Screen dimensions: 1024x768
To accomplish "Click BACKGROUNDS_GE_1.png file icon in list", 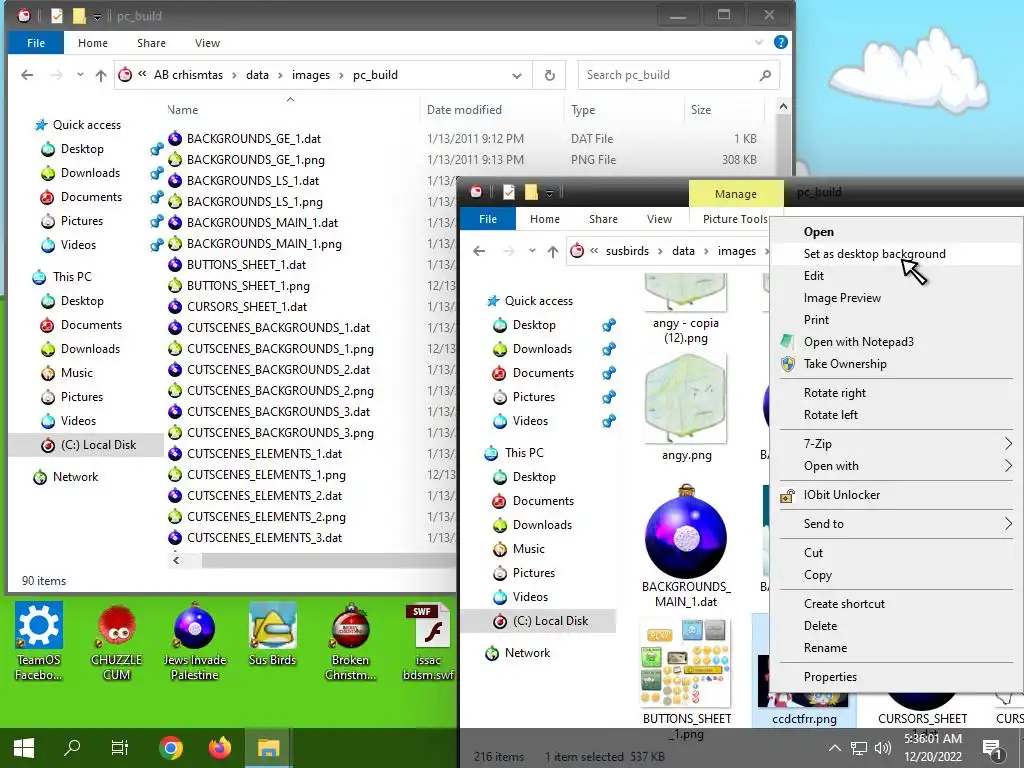I will point(175,159).
